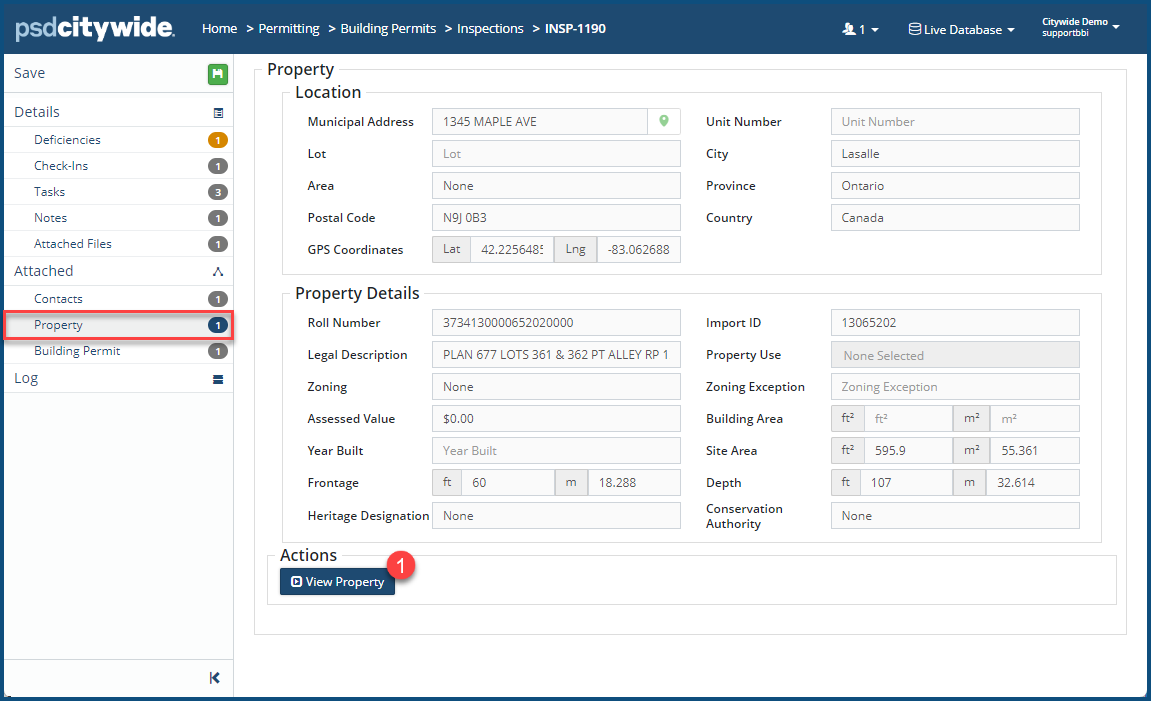The height and width of the screenshot is (701, 1151).
Task: Click the Log section icon
Action: pyautogui.click(x=218, y=379)
